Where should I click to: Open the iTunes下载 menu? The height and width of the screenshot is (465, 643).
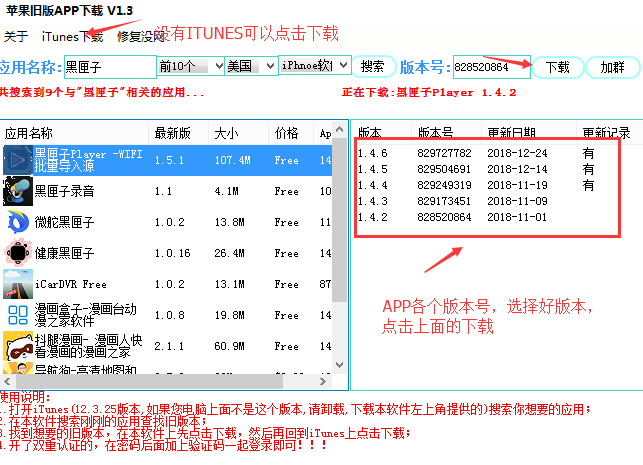pyautogui.click(x=72, y=36)
